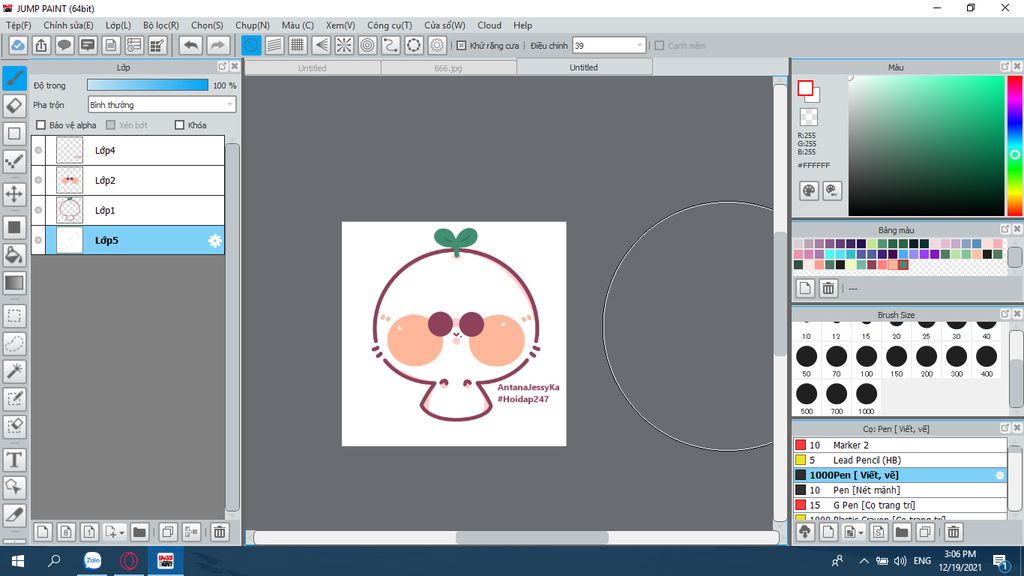This screenshot has width=1024, height=576.
Task: Open the Chỉnh sửa(E) menu
Action: (68, 25)
